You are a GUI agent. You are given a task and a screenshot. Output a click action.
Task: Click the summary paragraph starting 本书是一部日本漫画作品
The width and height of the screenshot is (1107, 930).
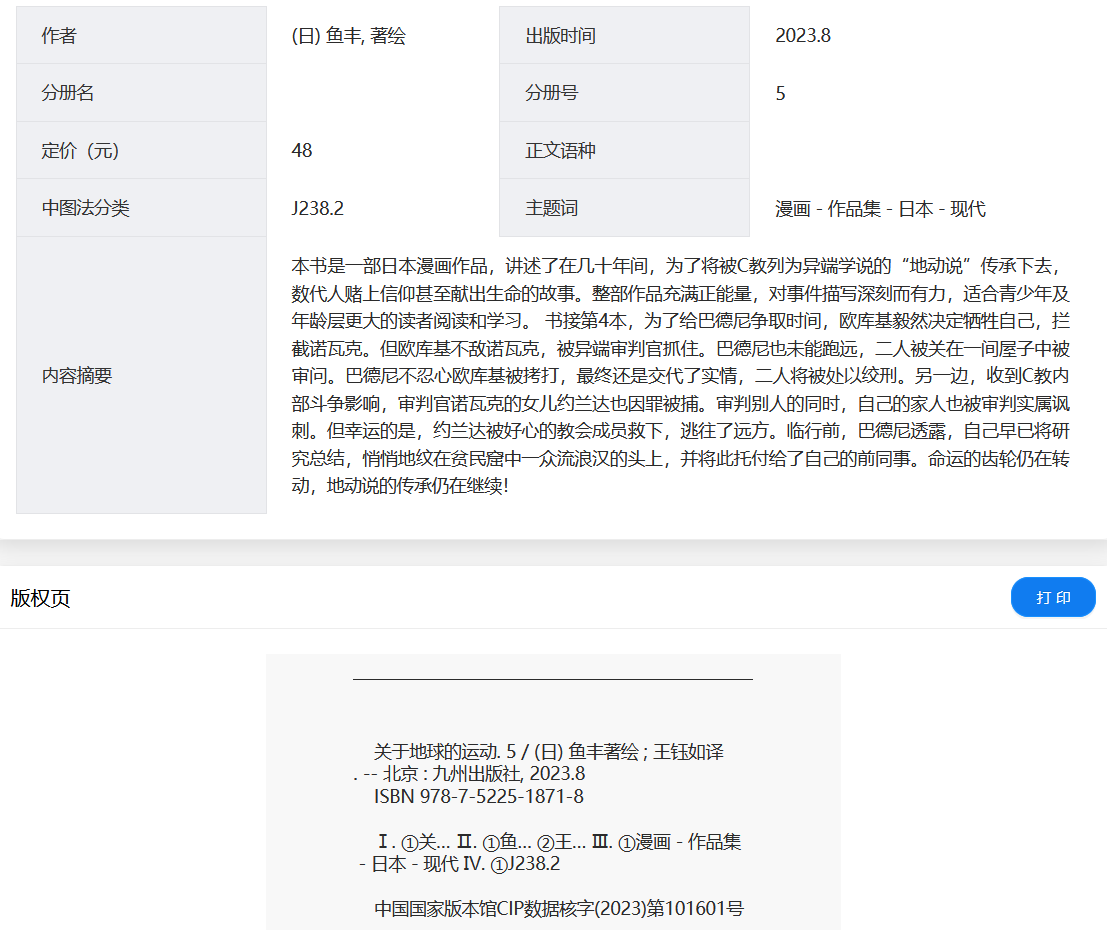pos(681,376)
